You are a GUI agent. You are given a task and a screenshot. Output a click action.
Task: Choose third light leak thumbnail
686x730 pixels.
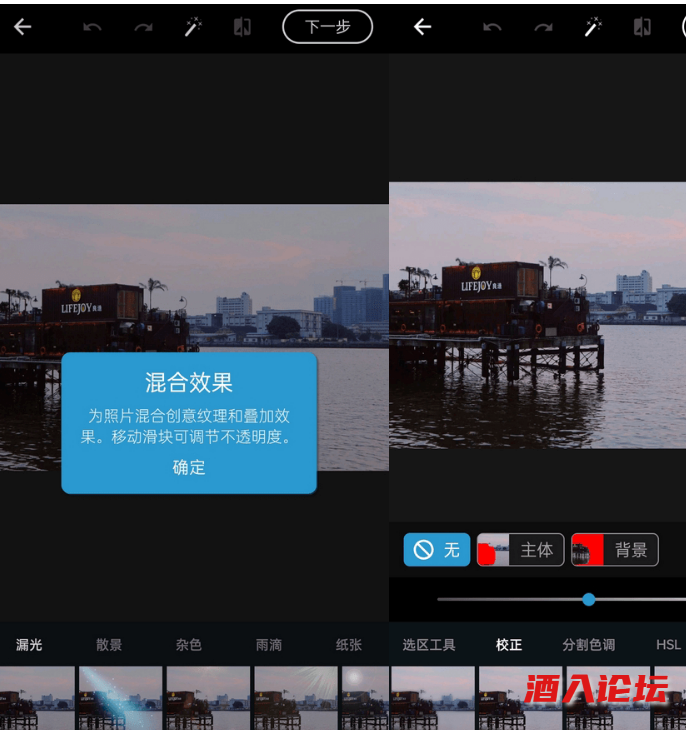point(208,698)
